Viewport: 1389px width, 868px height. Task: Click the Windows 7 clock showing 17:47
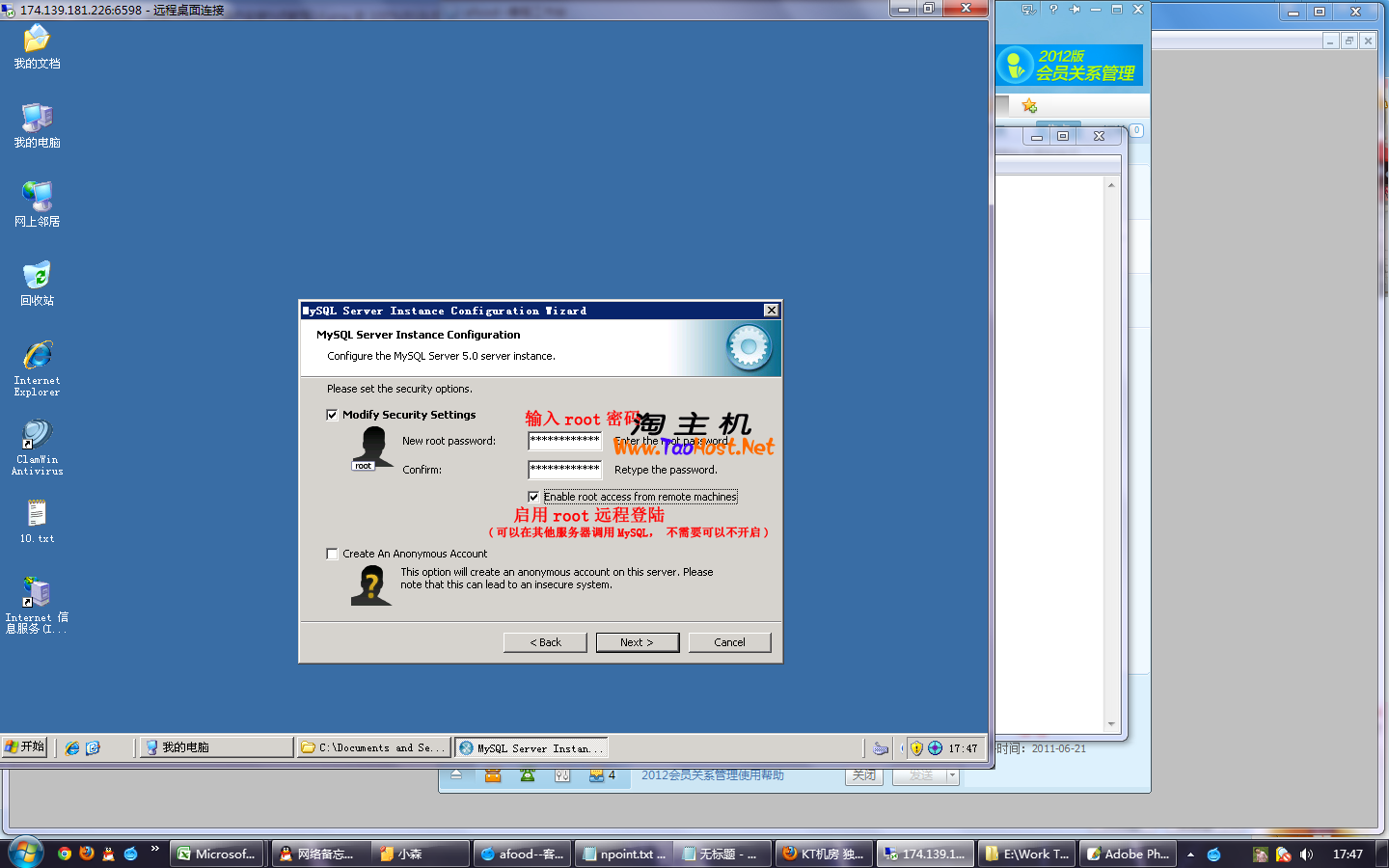coord(1348,854)
